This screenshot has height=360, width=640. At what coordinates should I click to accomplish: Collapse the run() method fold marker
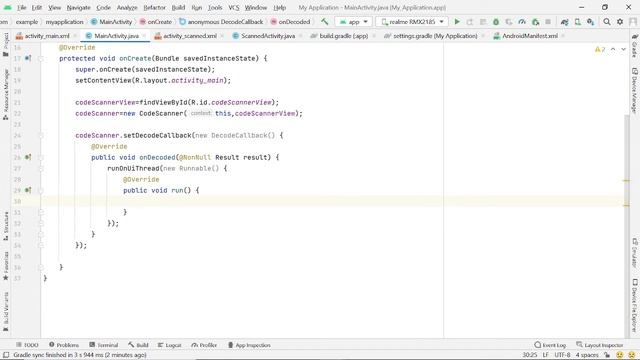pos(40,190)
